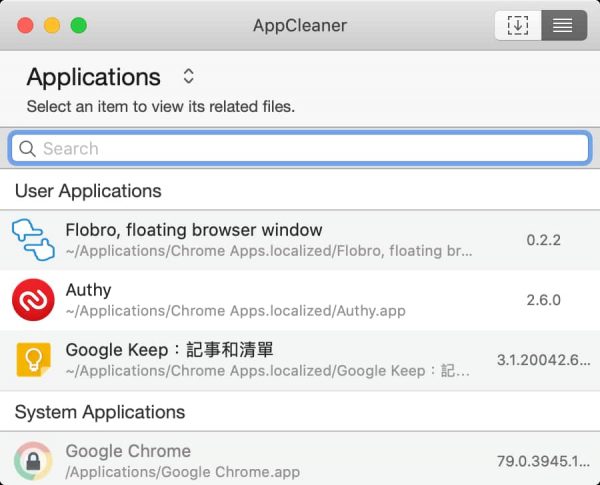600x485 pixels.
Task: Click the Flobro file path text
Action: click(269, 251)
